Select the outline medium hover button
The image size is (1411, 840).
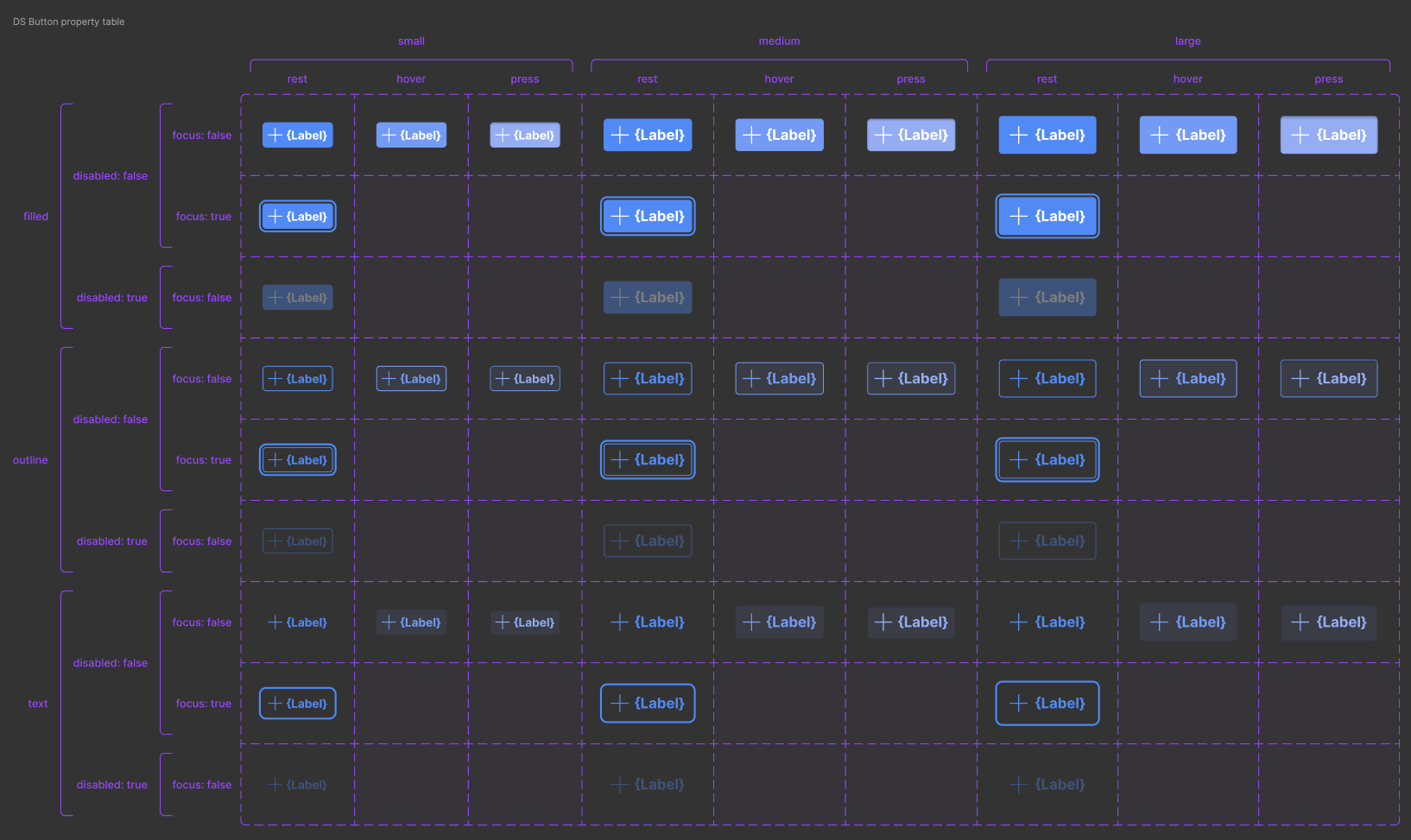(779, 379)
